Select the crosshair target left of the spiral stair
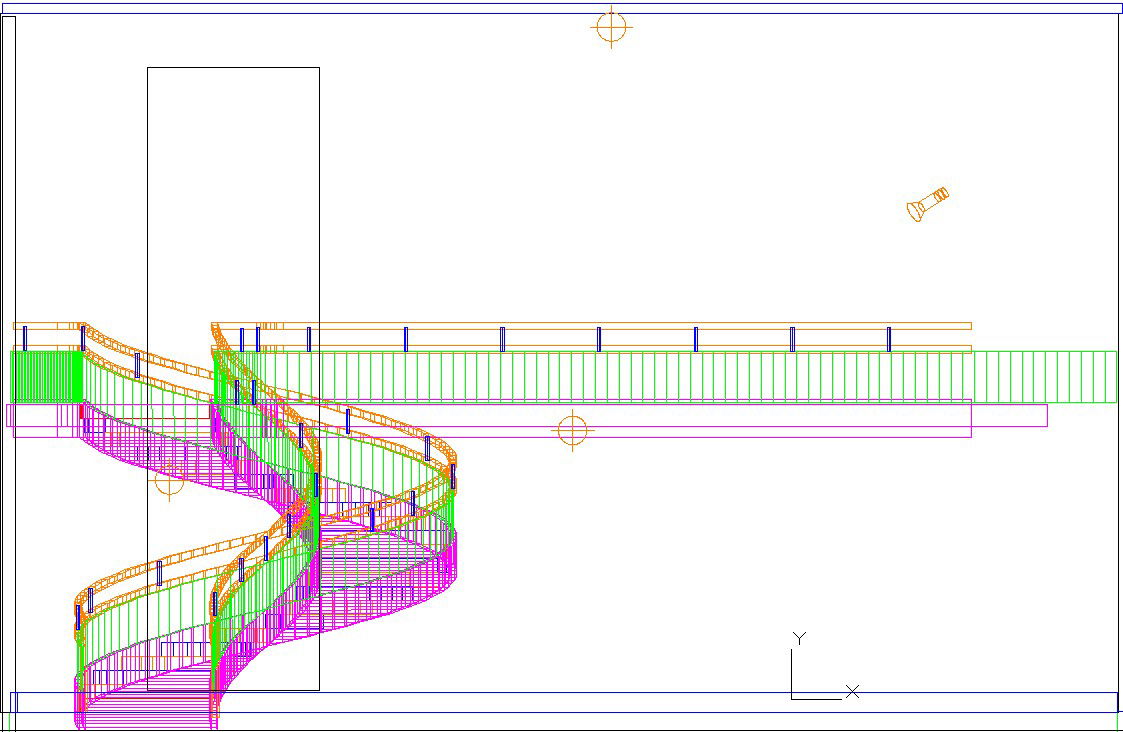Viewport: 1123px width, 732px height. (168, 482)
